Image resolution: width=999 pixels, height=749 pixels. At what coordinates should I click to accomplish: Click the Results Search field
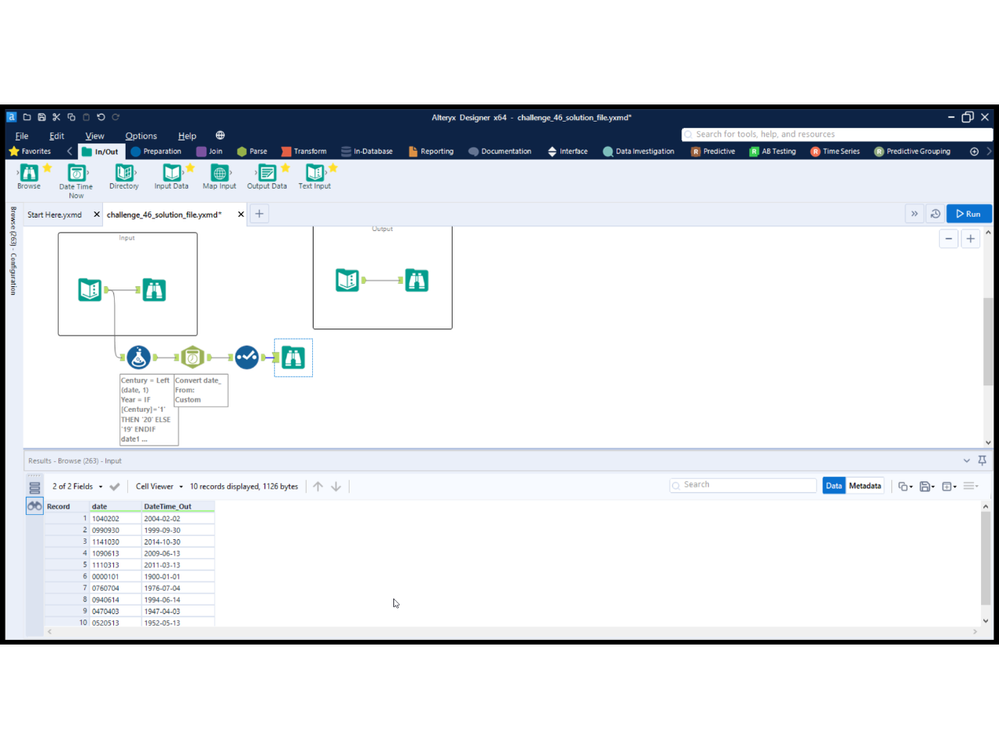click(743, 485)
